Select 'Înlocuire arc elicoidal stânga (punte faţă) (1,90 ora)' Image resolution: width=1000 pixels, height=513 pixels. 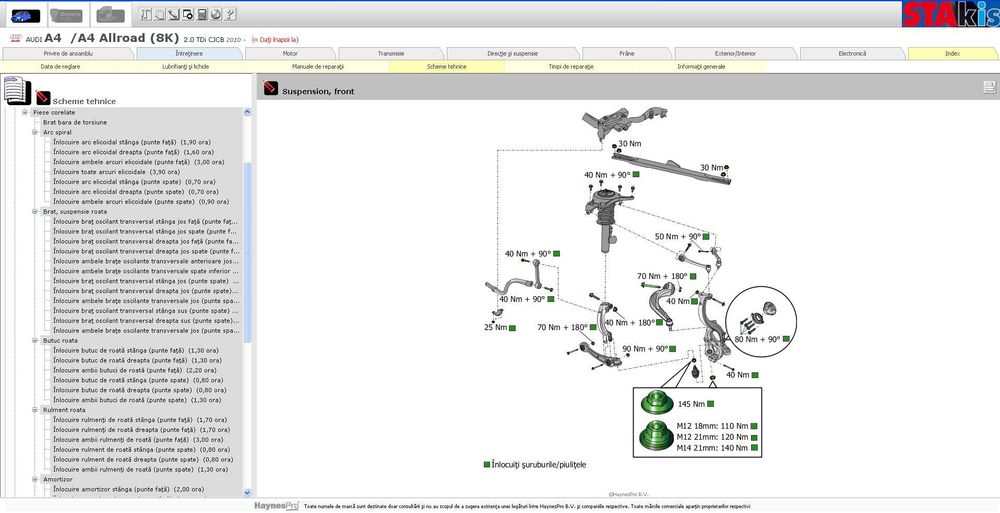(x=132, y=142)
